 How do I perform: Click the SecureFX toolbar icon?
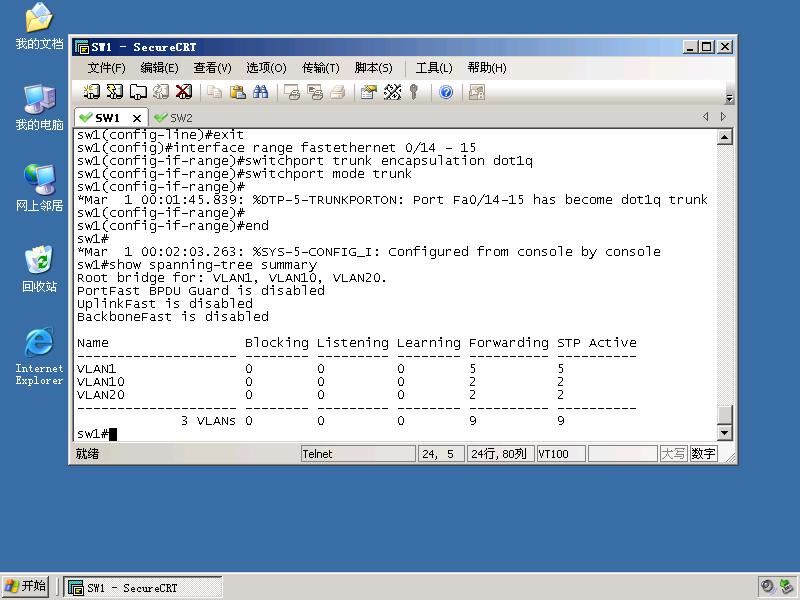click(x=477, y=92)
